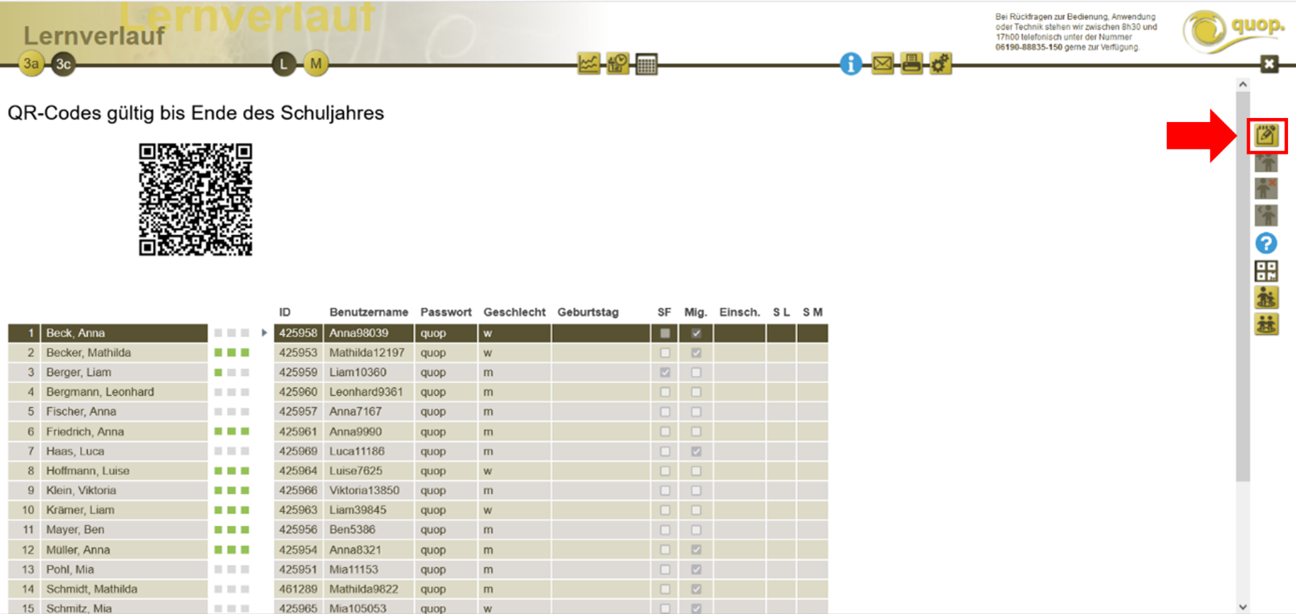
Task: Click username Anna98039
Action: tap(359, 333)
